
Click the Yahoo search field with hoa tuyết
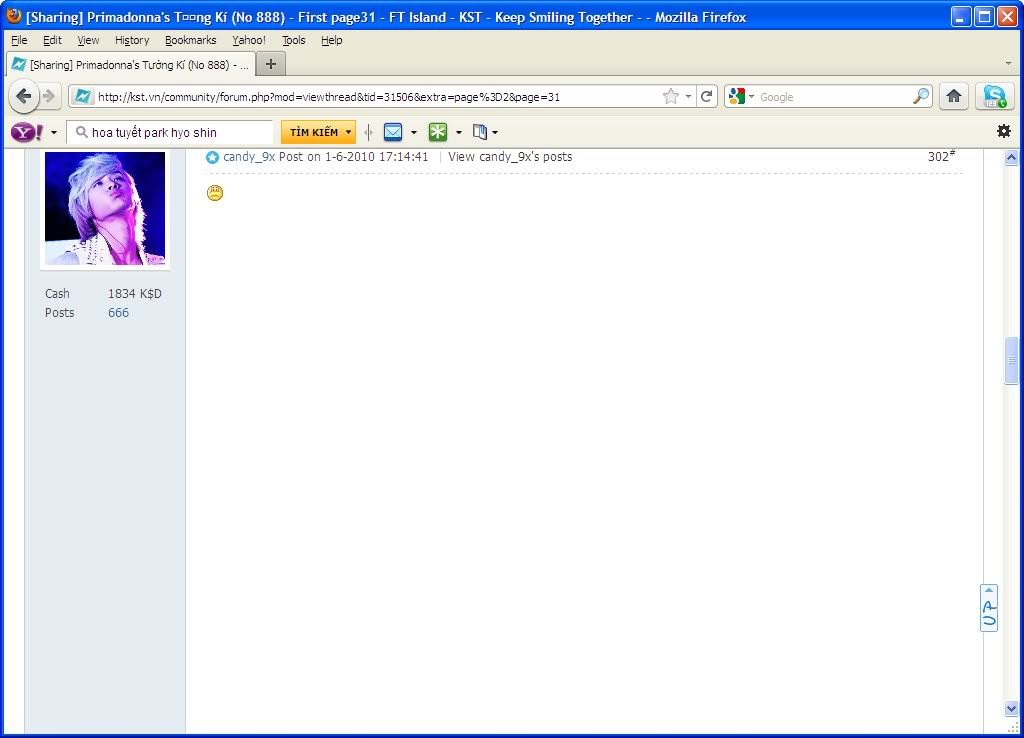[x=170, y=132]
